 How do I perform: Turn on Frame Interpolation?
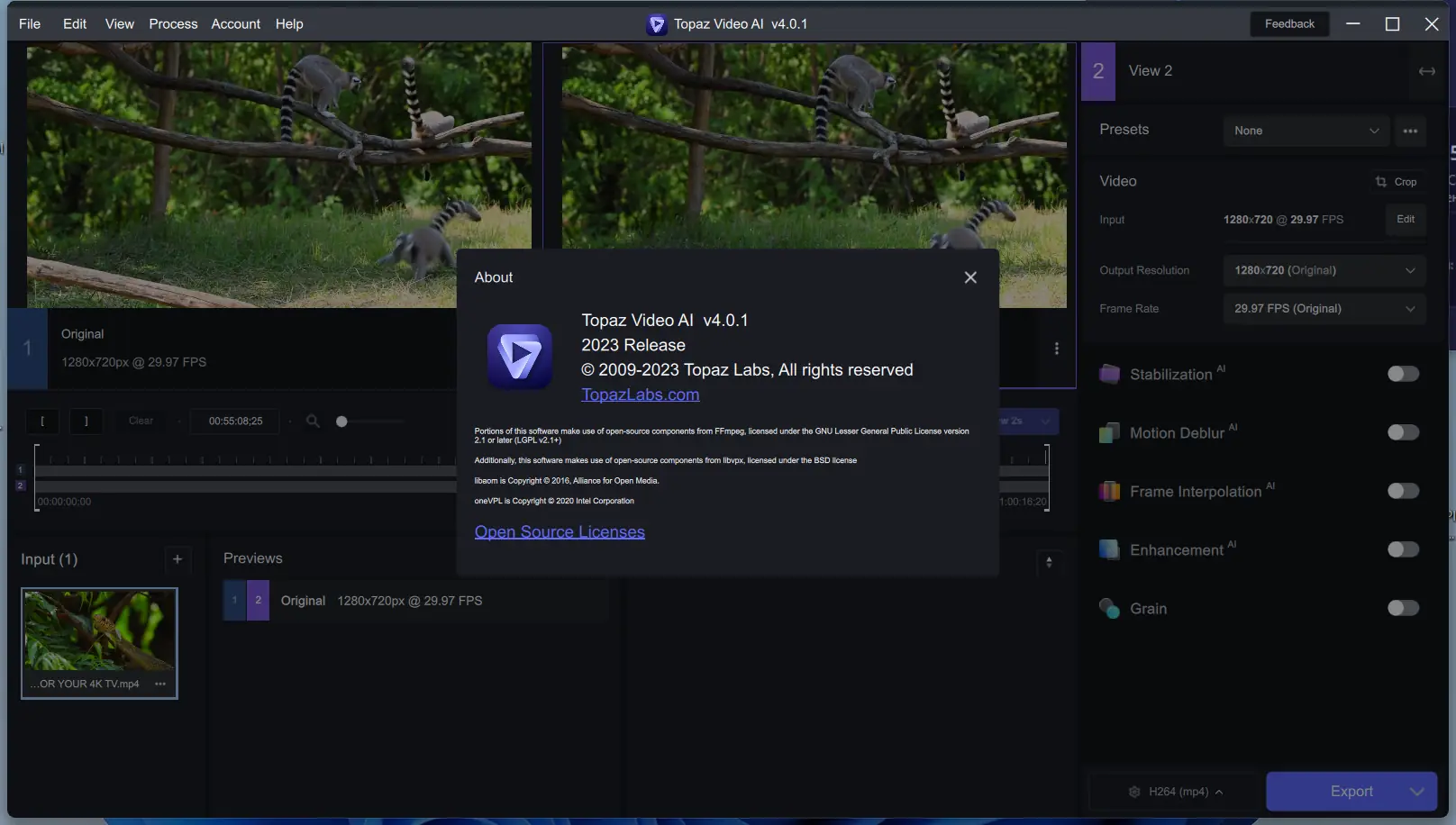point(1403,491)
